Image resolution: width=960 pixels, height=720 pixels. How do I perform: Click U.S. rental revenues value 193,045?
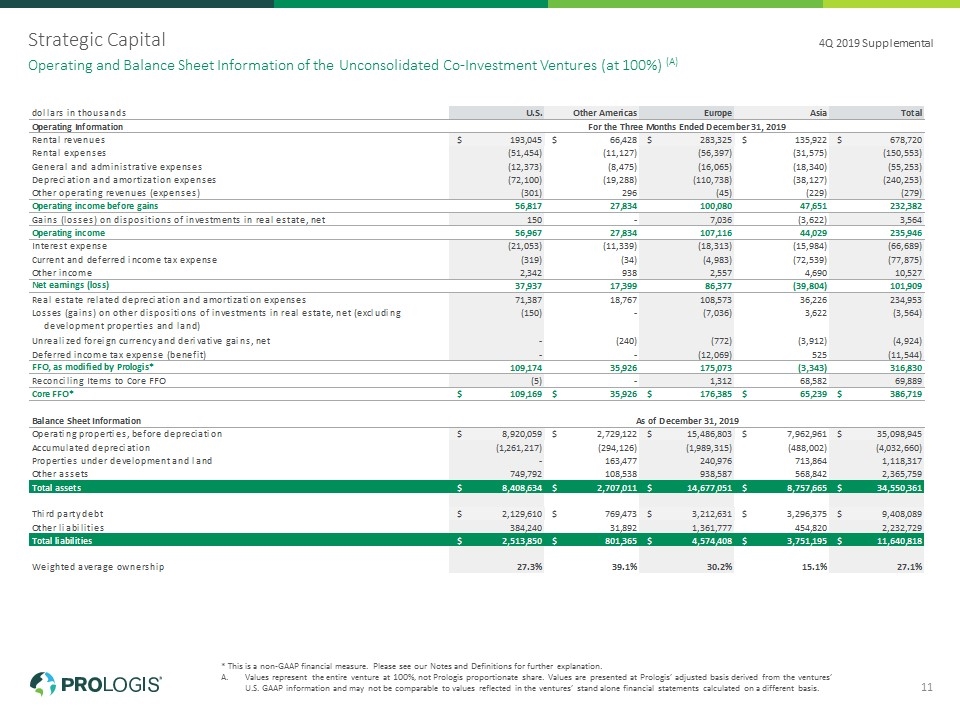click(525, 140)
